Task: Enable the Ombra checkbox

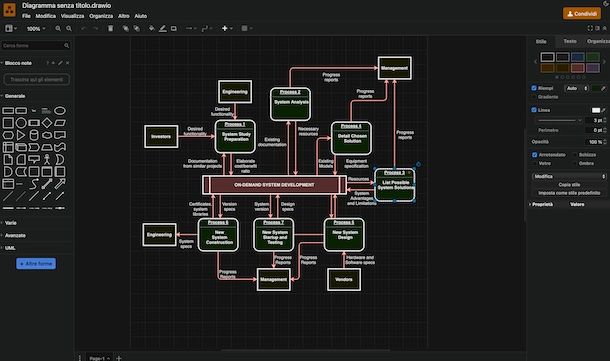Action: tap(575, 163)
